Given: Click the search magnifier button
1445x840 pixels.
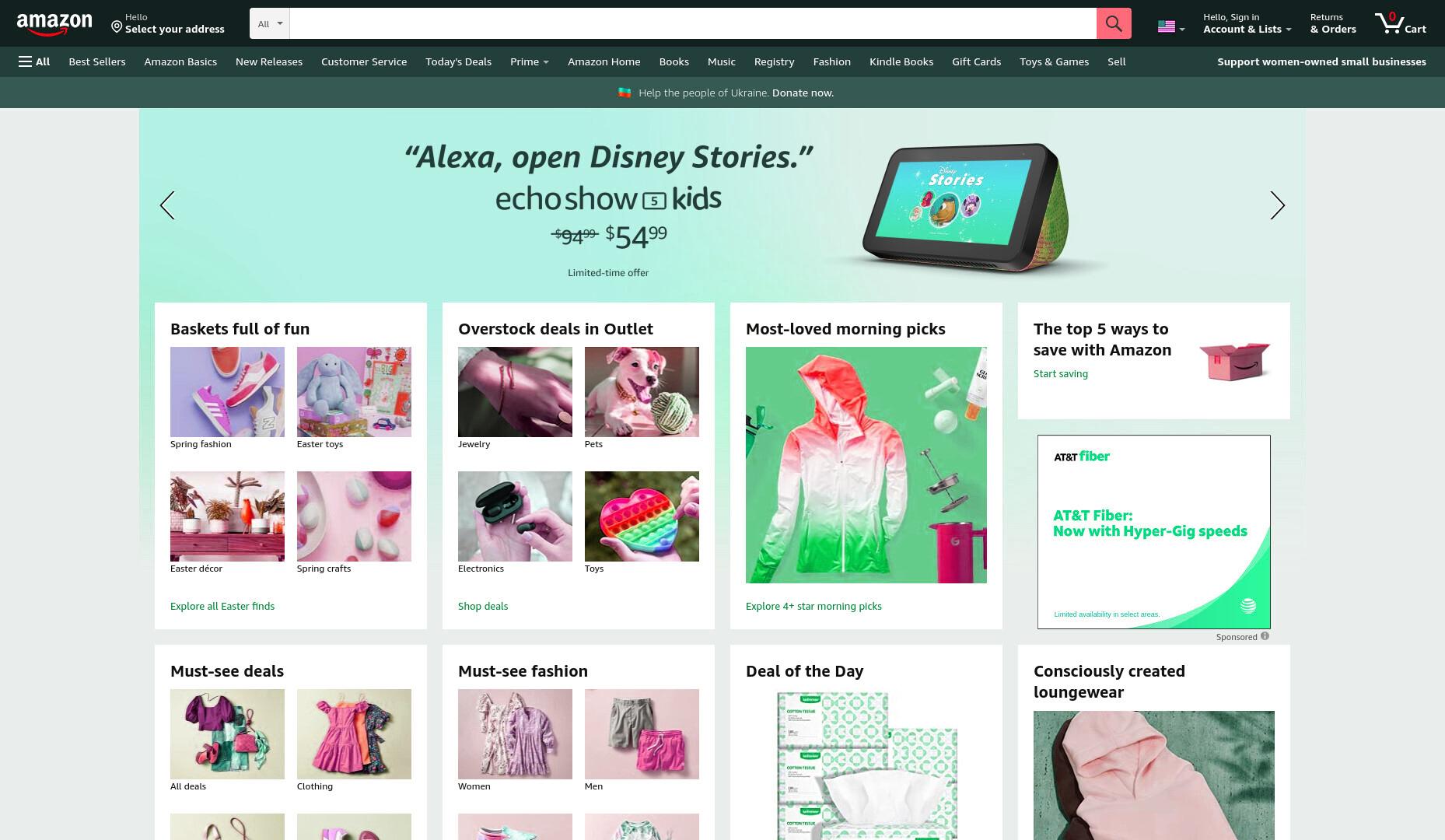Looking at the screenshot, I should click(1114, 23).
